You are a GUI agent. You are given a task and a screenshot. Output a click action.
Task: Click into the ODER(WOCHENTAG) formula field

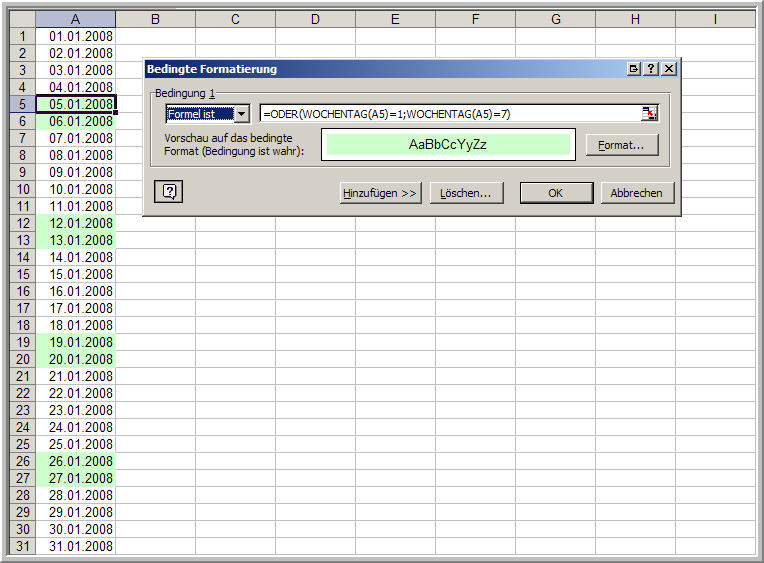coord(451,114)
